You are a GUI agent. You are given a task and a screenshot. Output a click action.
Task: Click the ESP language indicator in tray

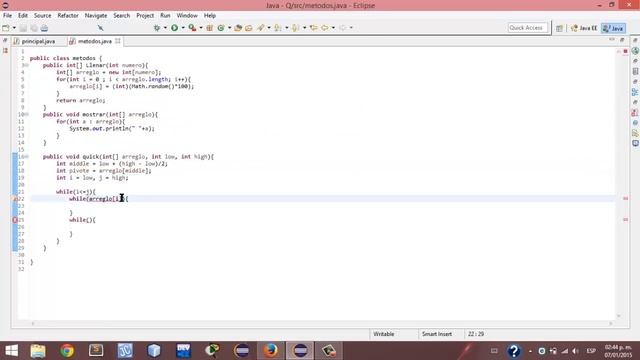point(591,351)
